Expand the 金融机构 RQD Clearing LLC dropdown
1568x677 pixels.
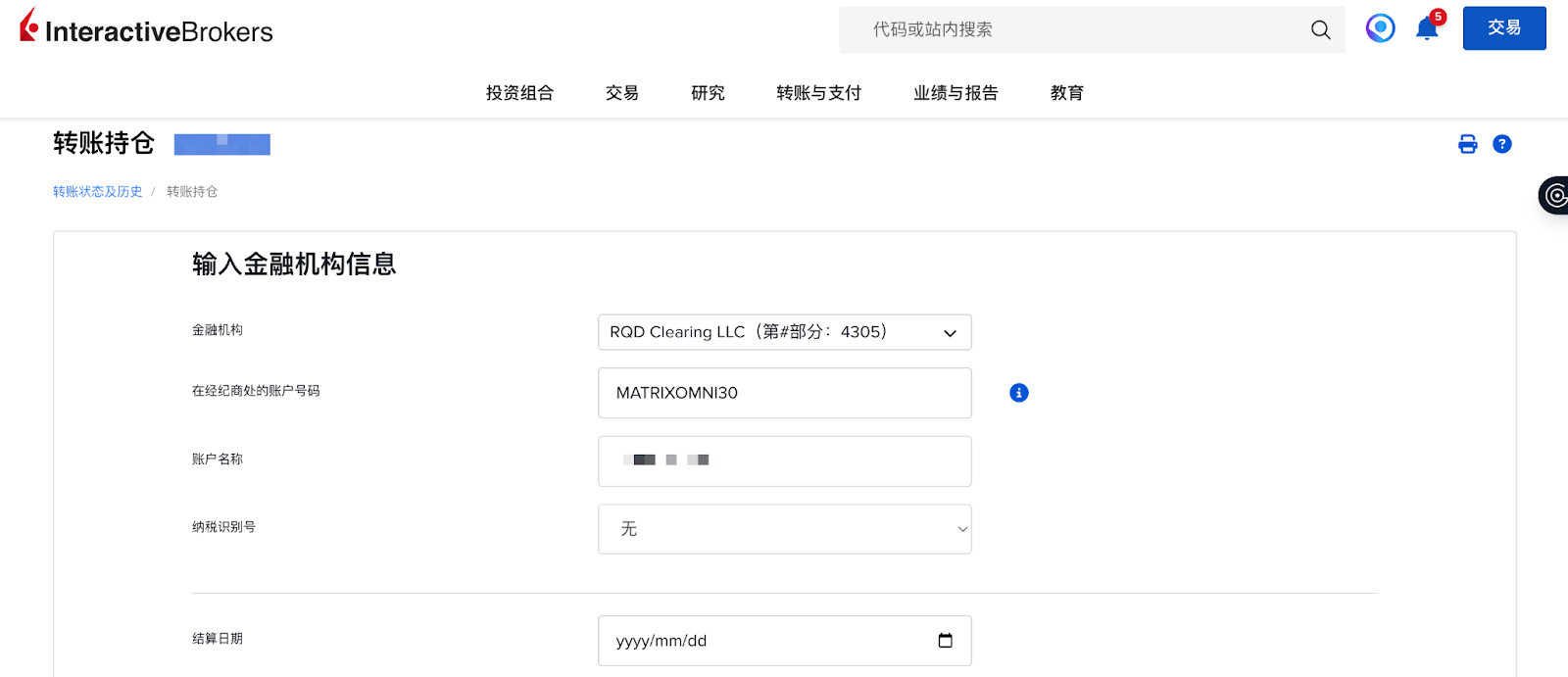click(x=785, y=332)
